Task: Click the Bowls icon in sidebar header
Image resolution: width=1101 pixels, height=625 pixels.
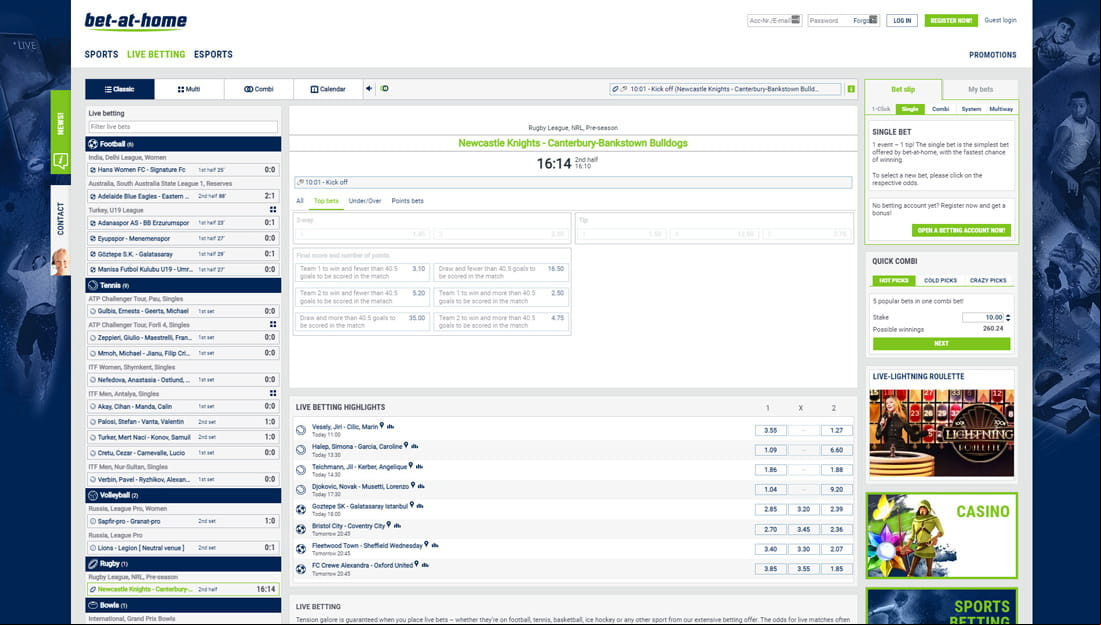Action: coord(93,605)
